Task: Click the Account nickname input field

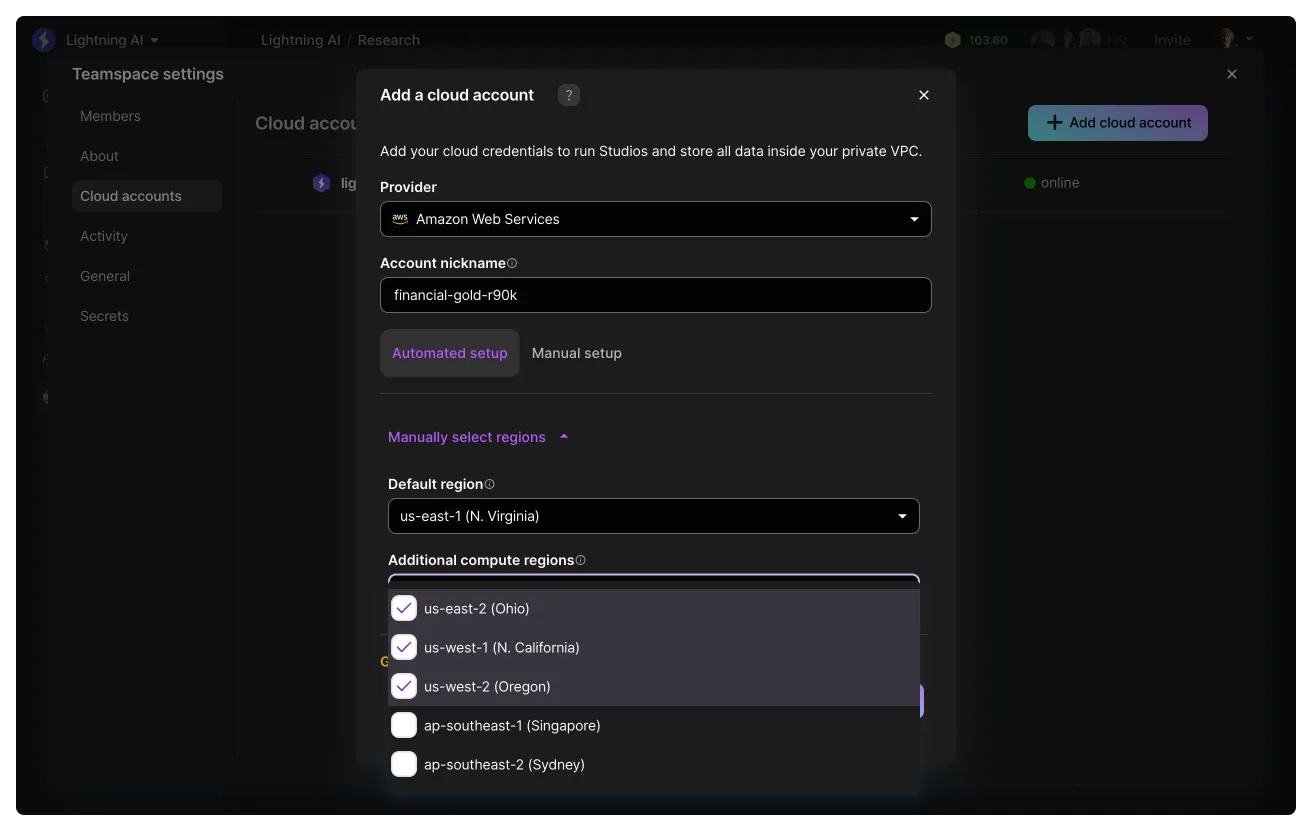Action: click(656, 295)
